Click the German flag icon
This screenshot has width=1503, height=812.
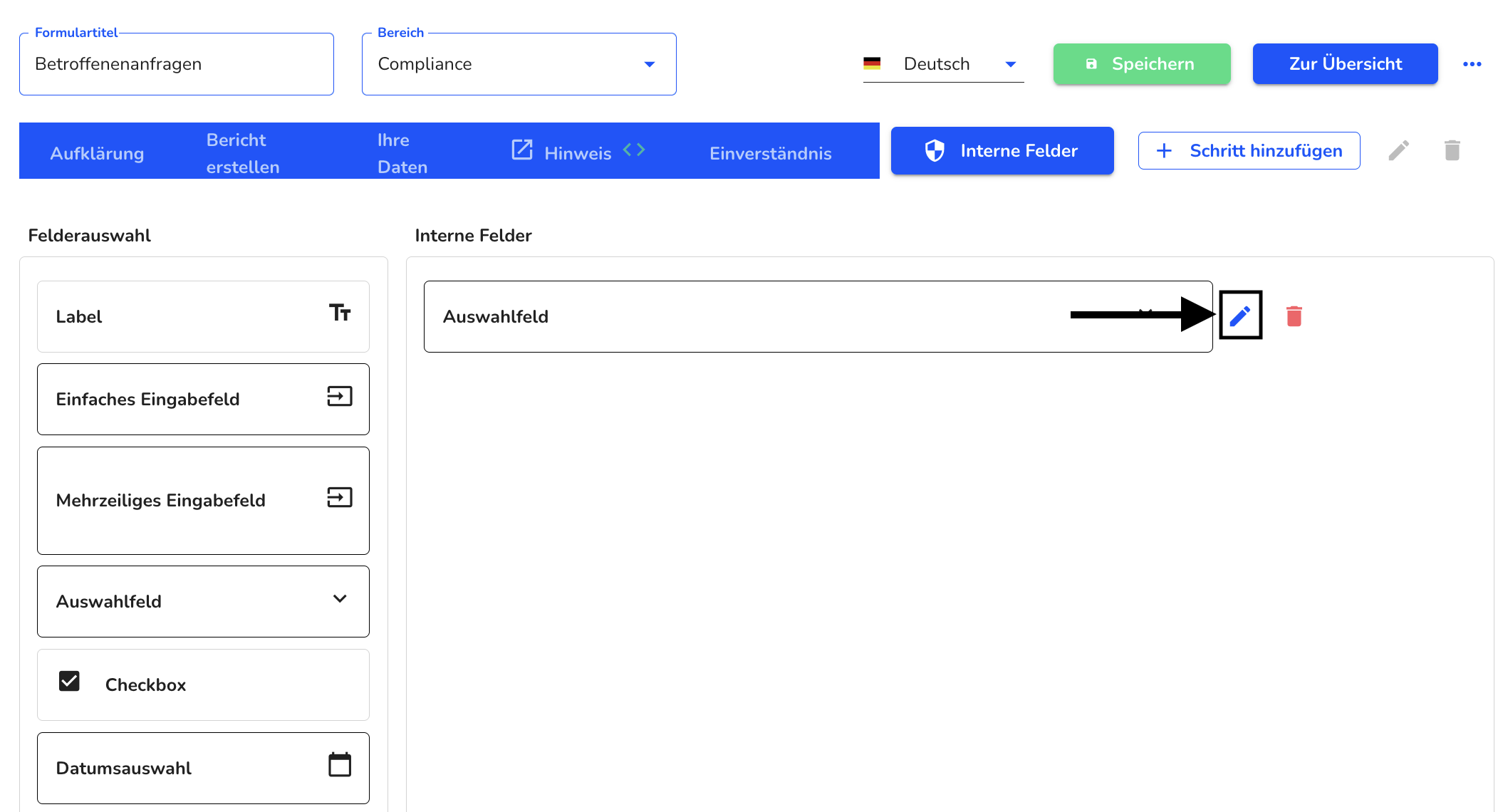(872, 63)
